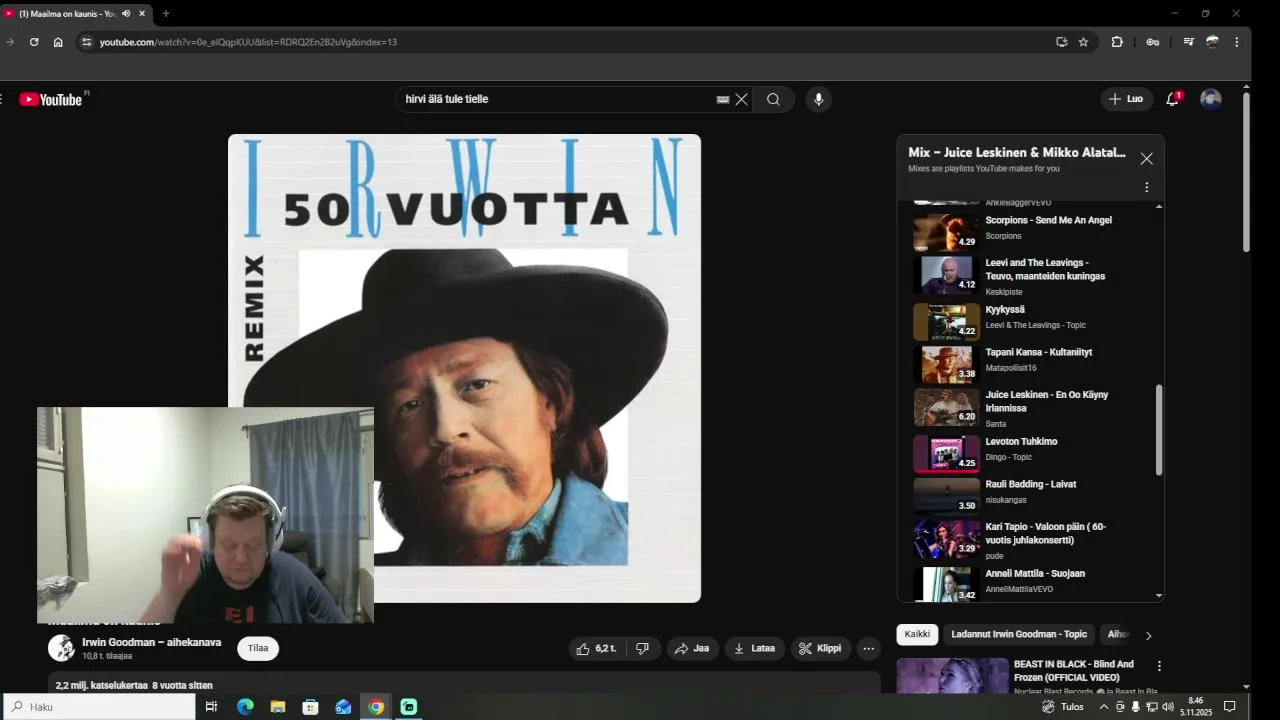Go to browser home page

pos(58,42)
